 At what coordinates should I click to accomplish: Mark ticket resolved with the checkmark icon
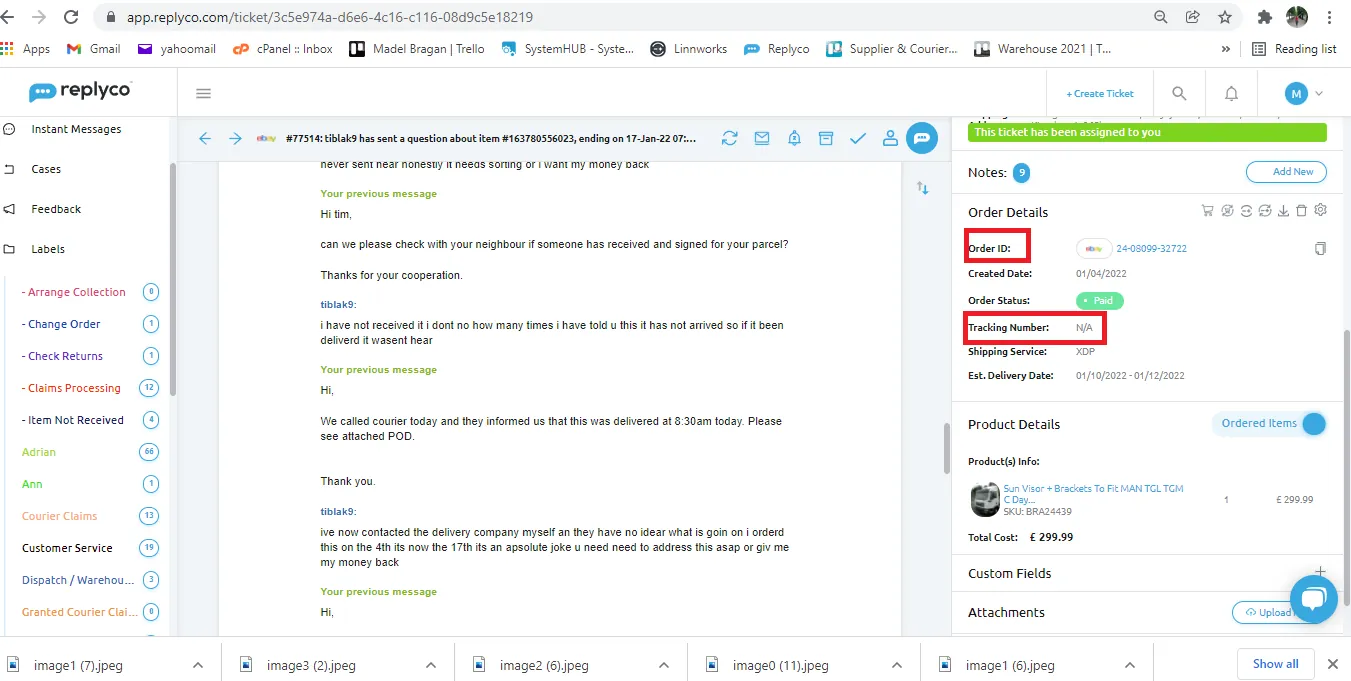click(x=858, y=139)
